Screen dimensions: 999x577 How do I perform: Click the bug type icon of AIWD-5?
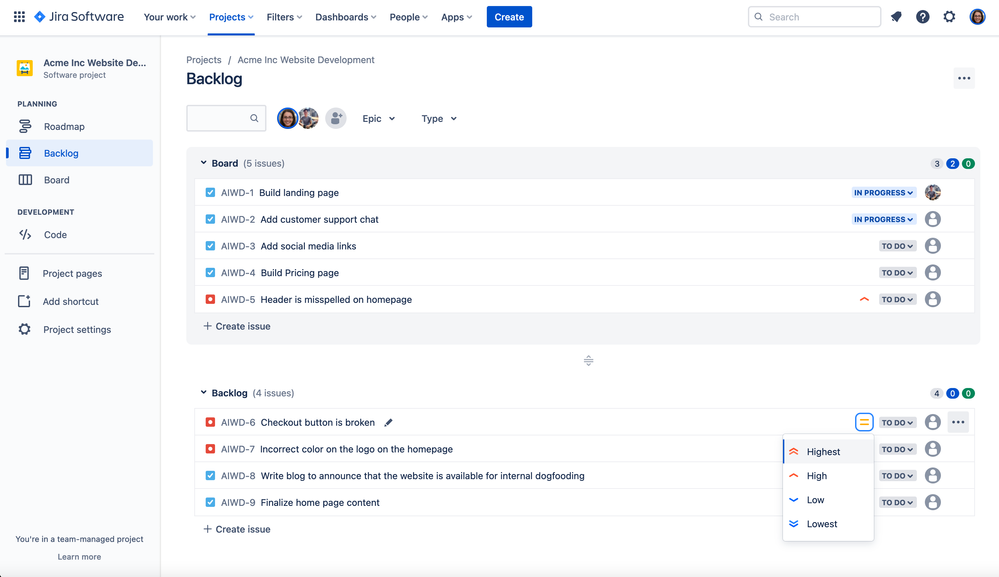click(210, 299)
